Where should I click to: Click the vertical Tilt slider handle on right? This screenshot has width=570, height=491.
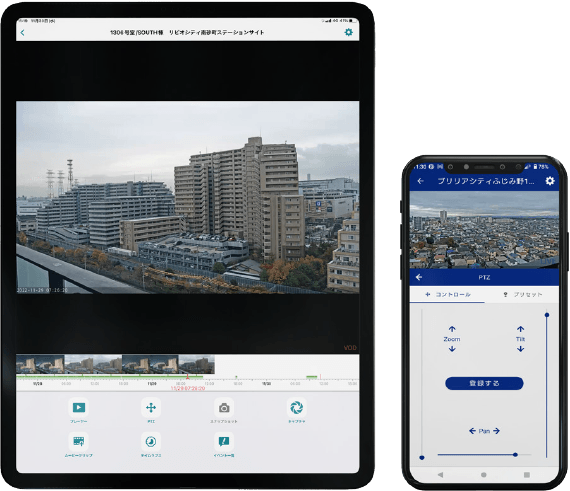(x=547, y=315)
